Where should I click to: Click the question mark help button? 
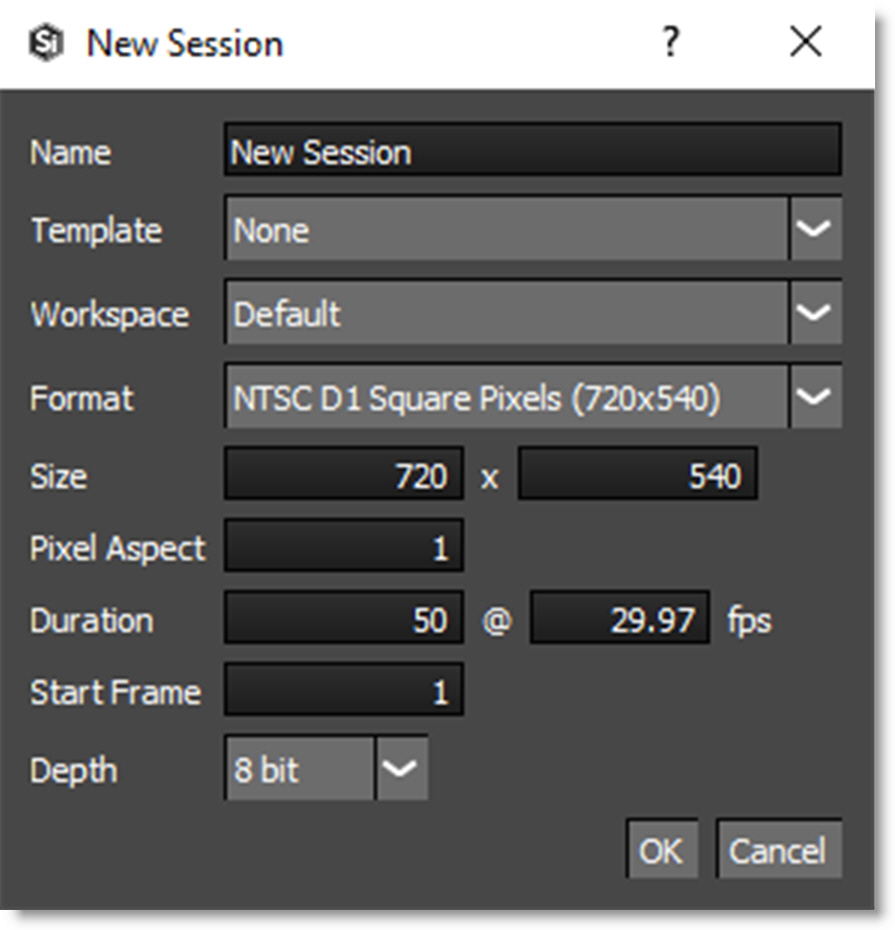coord(670,43)
